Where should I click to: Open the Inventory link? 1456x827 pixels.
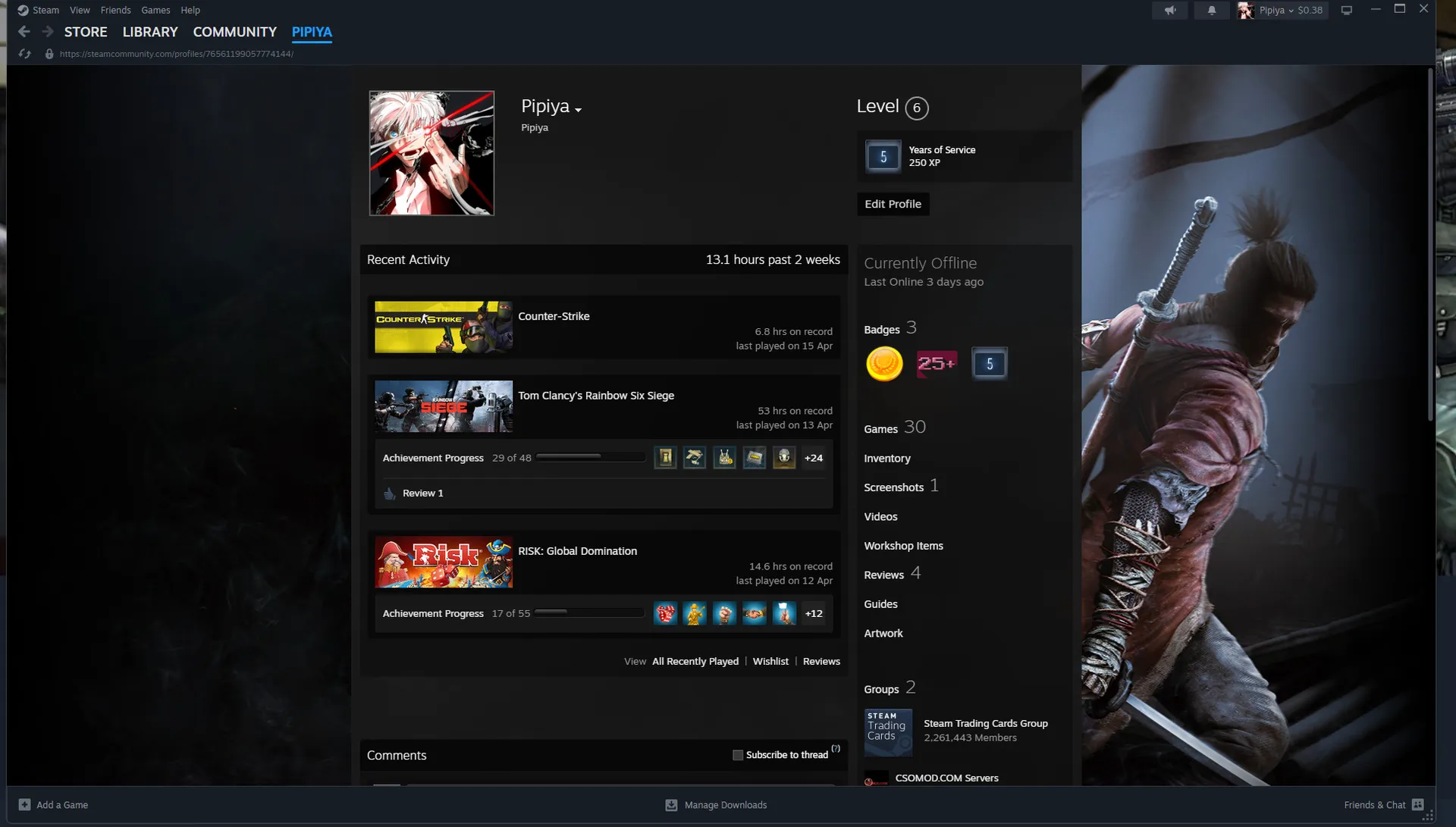click(x=887, y=459)
